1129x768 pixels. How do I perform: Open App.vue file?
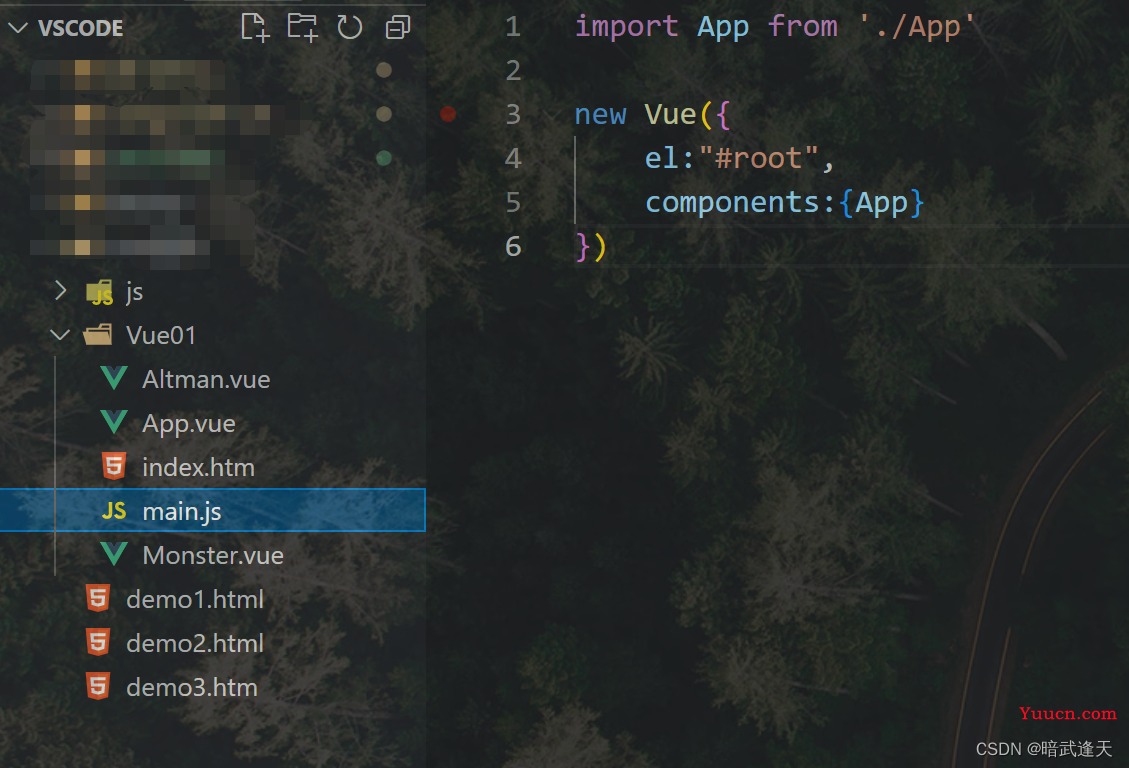pyautogui.click(x=189, y=424)
